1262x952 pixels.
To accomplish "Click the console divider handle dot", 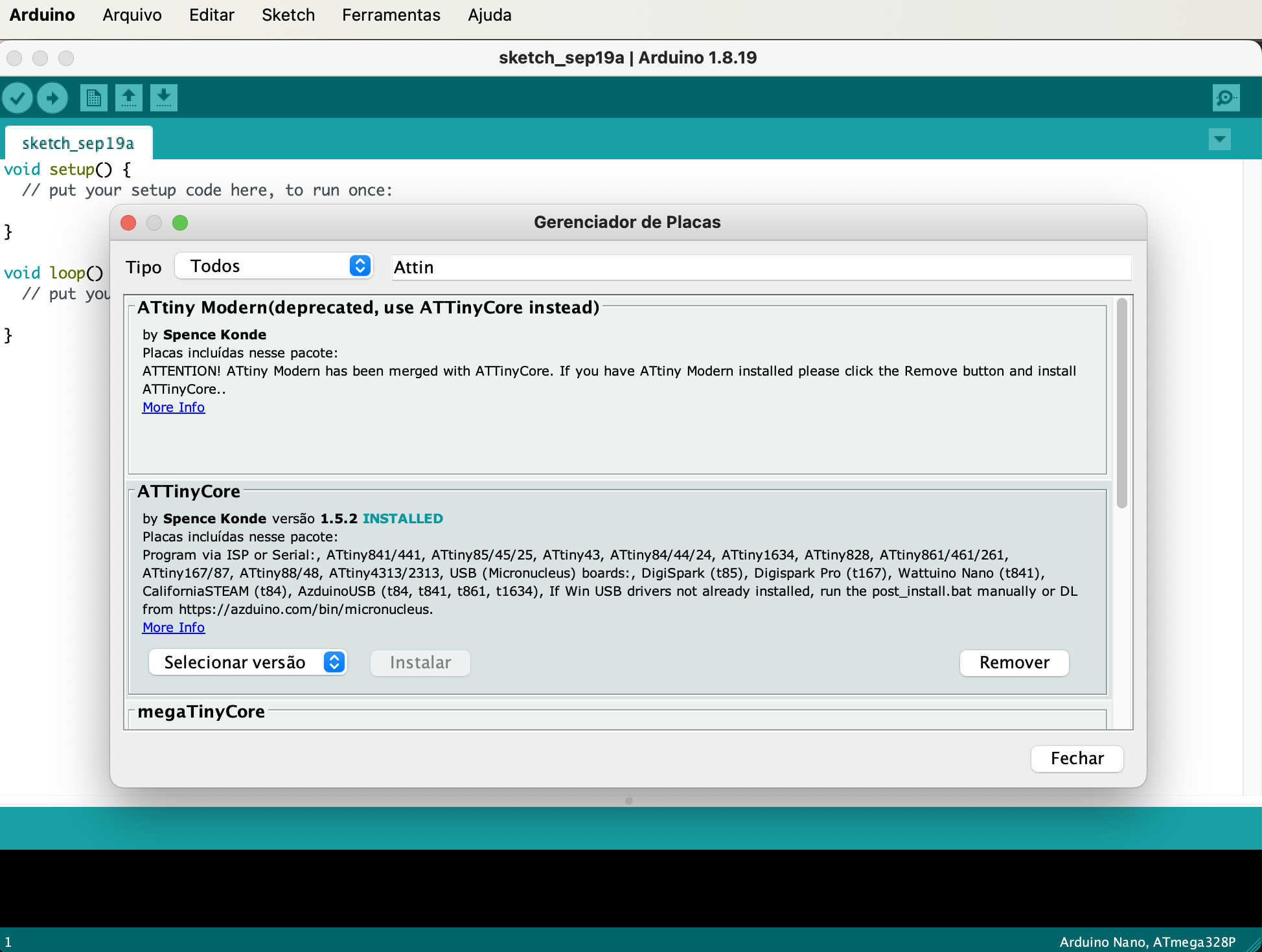I will pyautogui.click(x=629, y=801).
